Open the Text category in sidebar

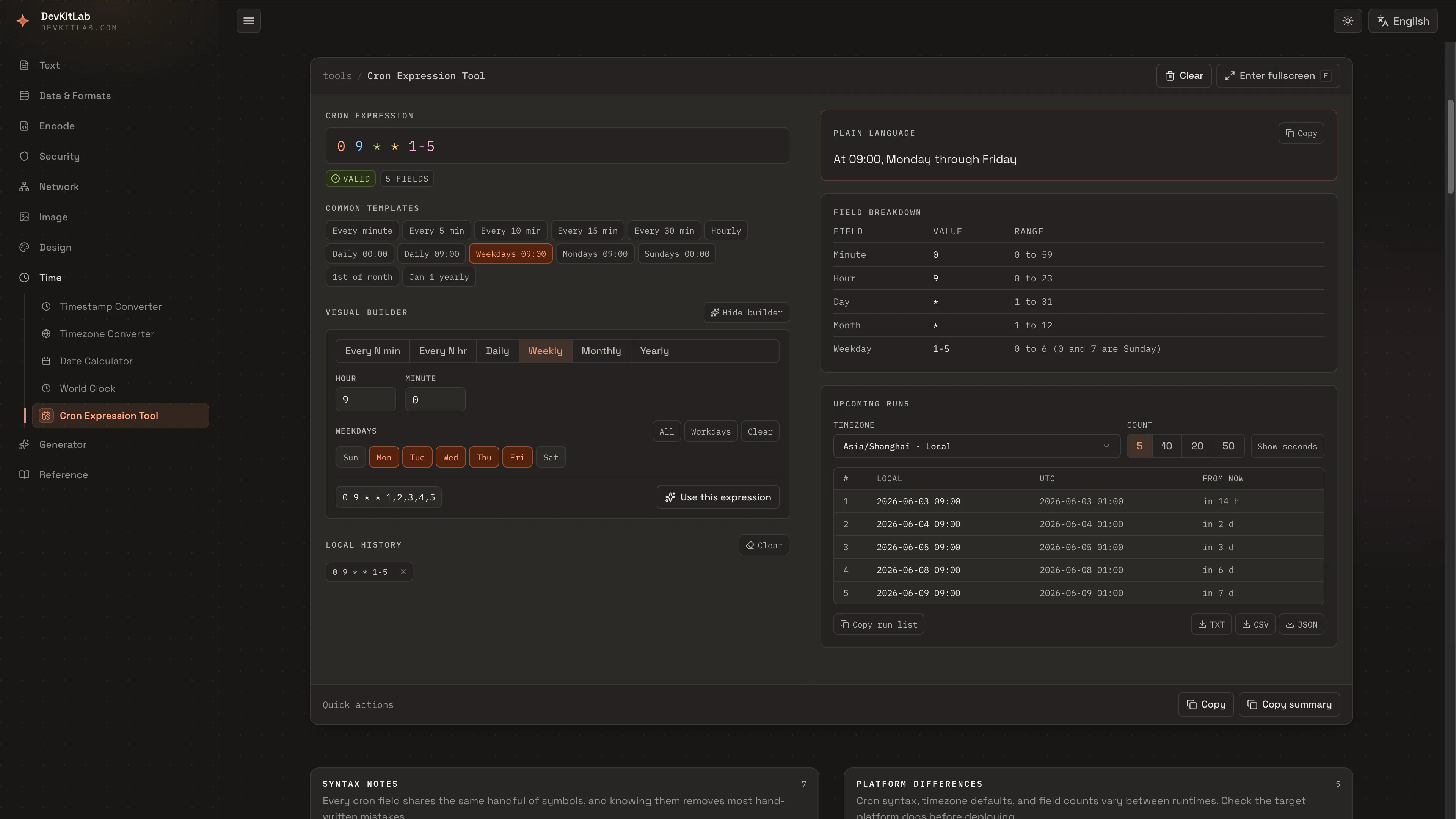click(x=109, y=65)
